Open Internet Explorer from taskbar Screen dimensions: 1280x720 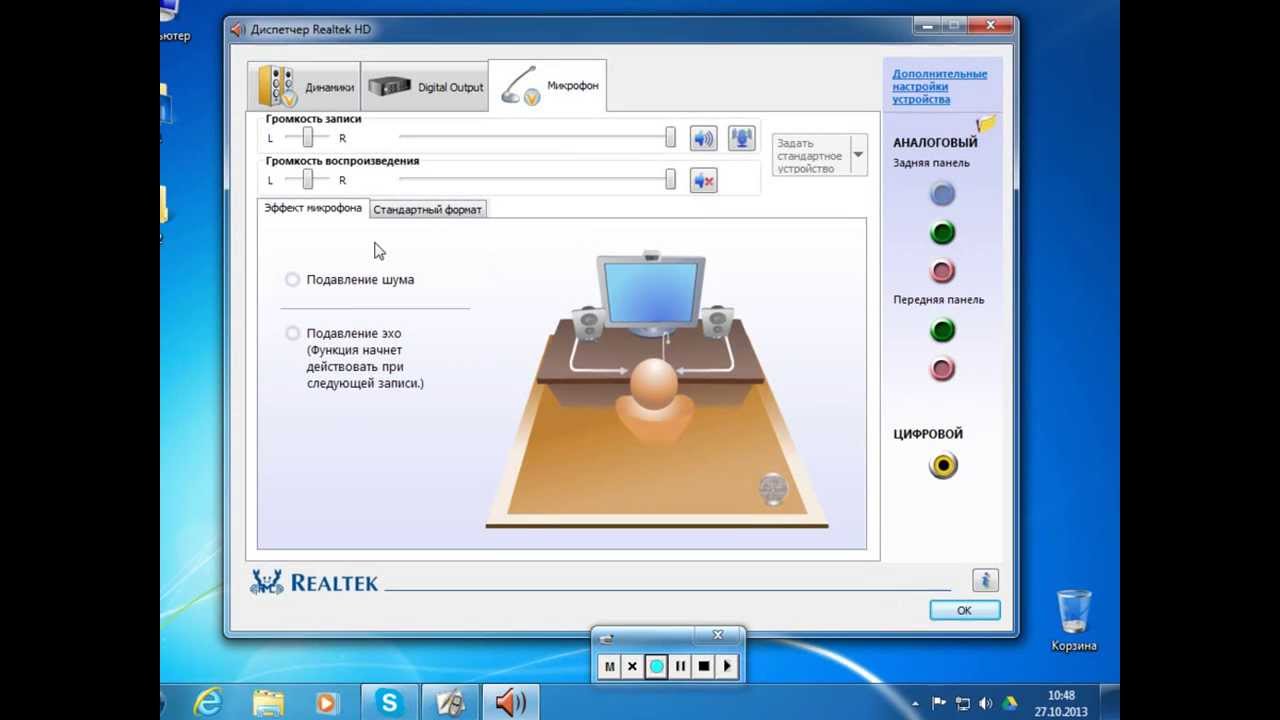point(208,703)
